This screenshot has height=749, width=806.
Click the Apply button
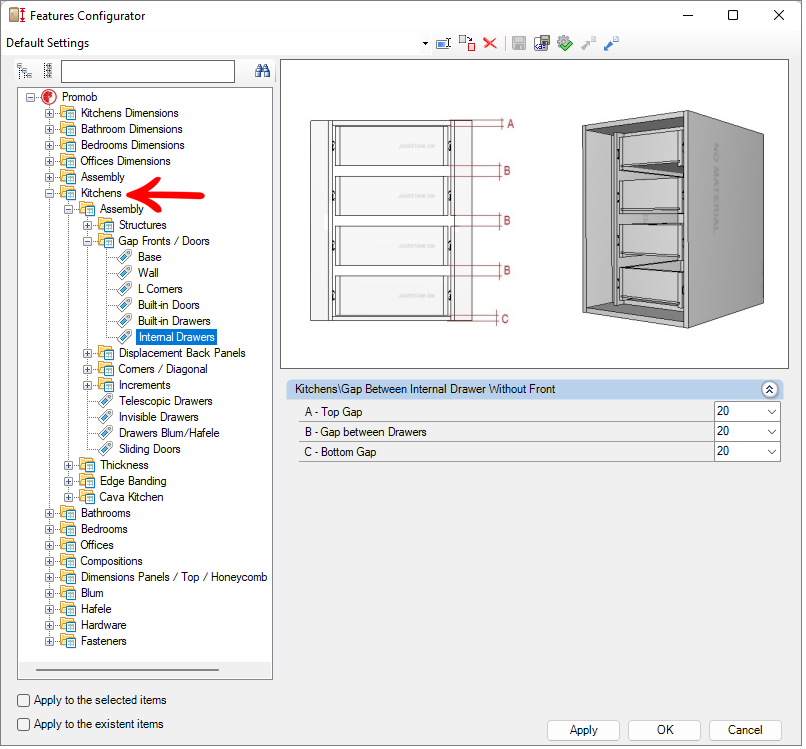tap(583, 730)
